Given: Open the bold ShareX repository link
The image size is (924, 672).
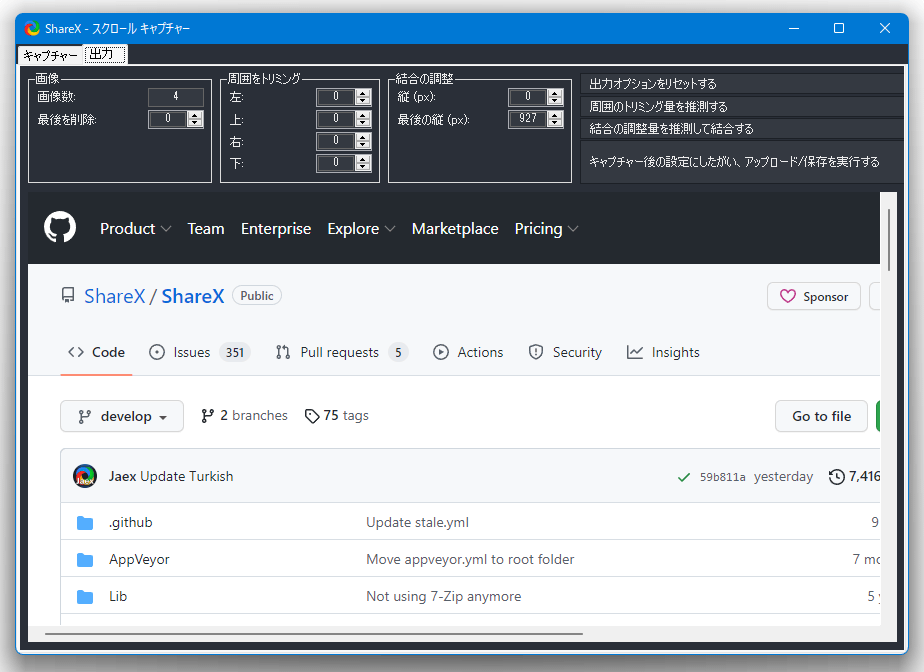Looking at the screenshot, I should point(193,296).
